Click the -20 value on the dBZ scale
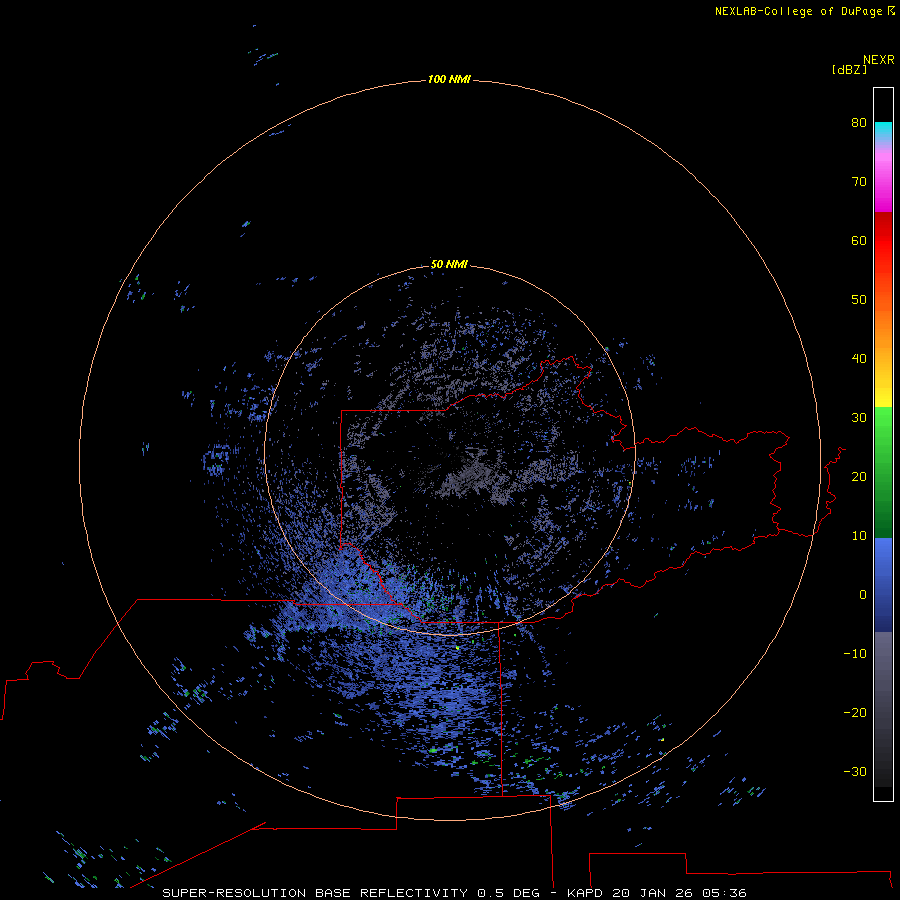 [x=855, y=712]
